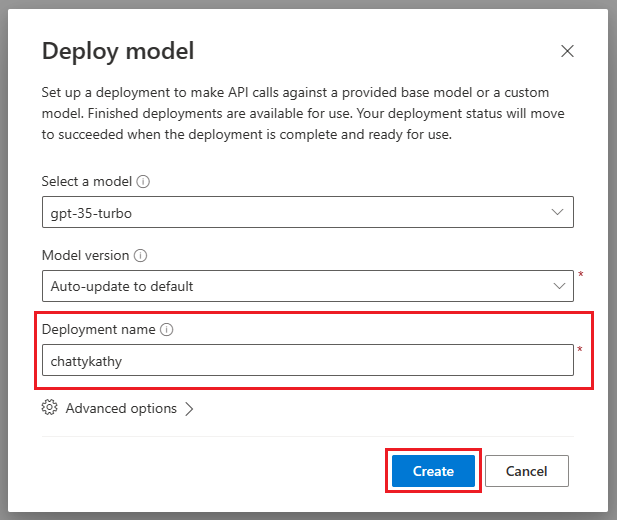
Task: Open the gpt-35-turbo model combo box
Action: tap(308, 212)
